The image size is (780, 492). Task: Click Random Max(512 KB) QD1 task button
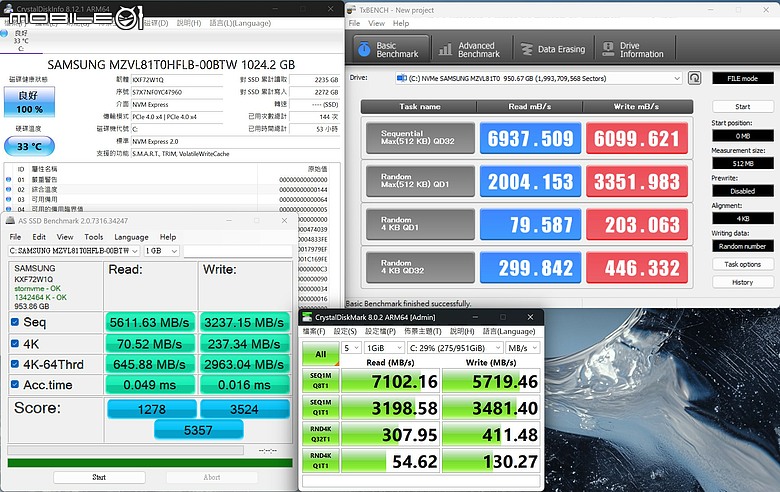coord(420,181)
